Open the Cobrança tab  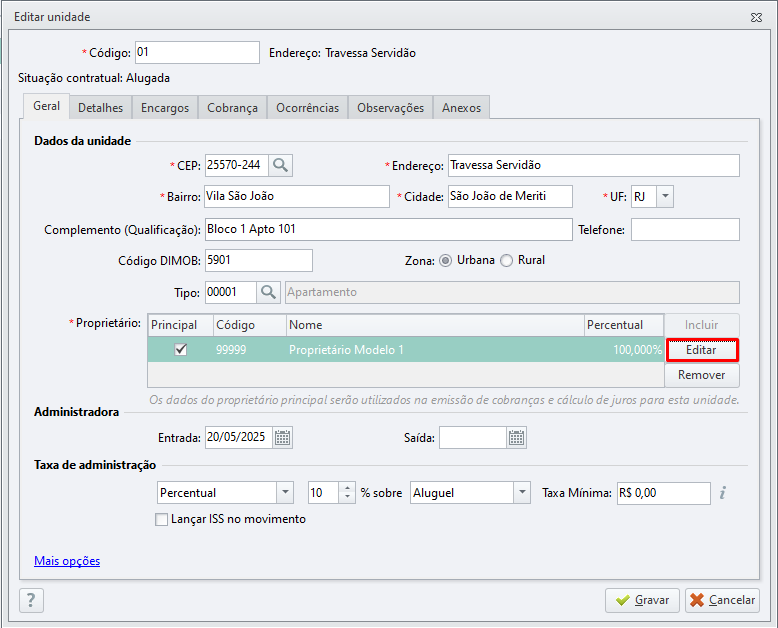point(232,108)
